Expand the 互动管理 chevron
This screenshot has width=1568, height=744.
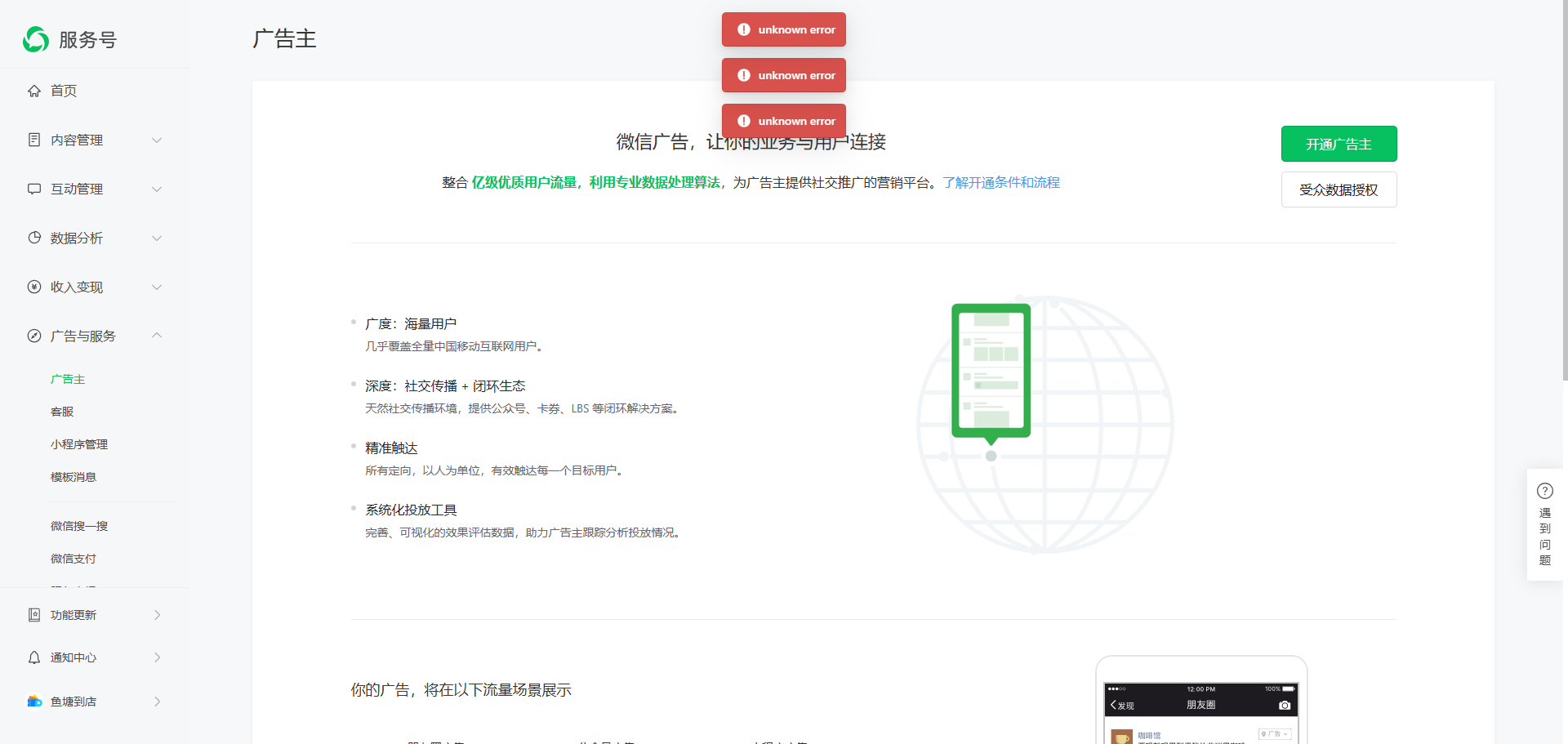point(157,189)
